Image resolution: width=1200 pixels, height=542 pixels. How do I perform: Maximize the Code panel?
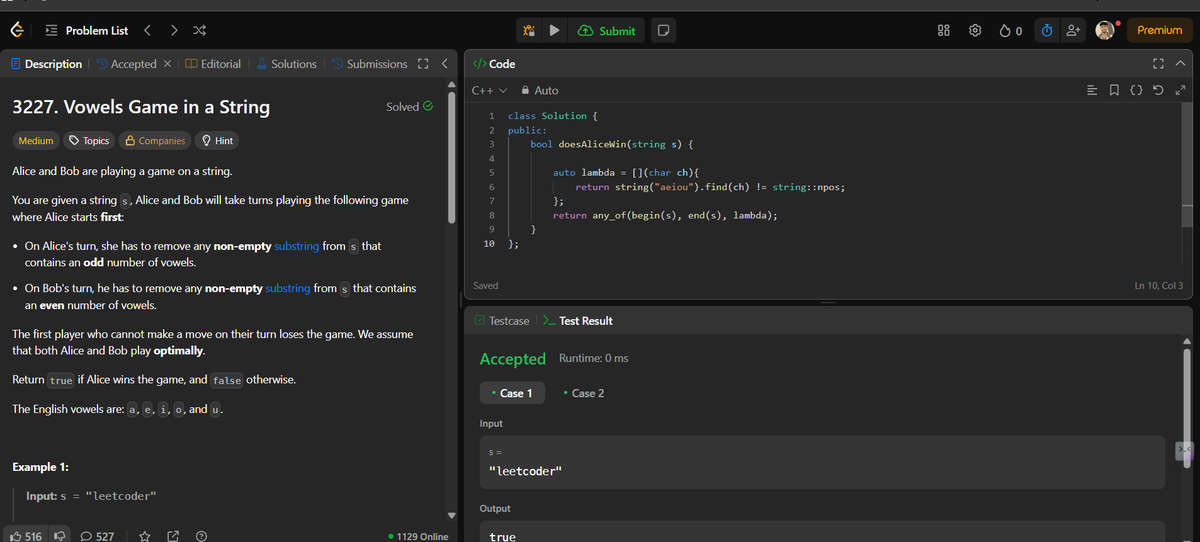1160,64
